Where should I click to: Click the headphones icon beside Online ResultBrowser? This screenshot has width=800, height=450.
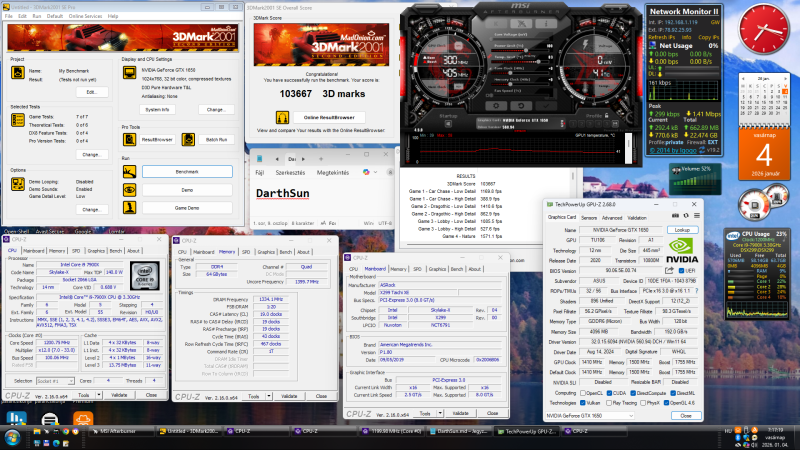click(x=282, y=118)
